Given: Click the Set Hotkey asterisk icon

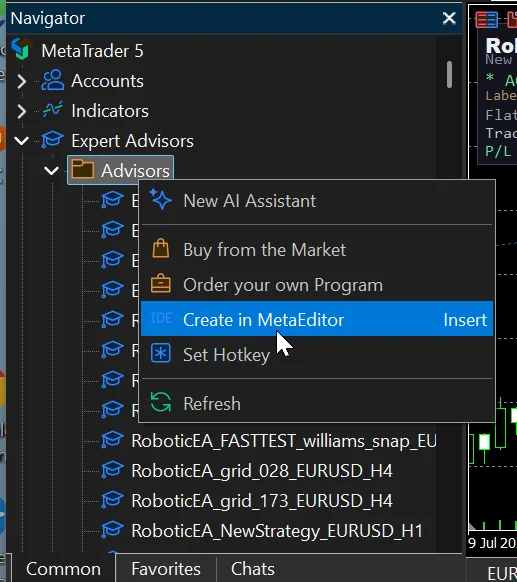Looking at the screenshot, I should pos(161,353).
